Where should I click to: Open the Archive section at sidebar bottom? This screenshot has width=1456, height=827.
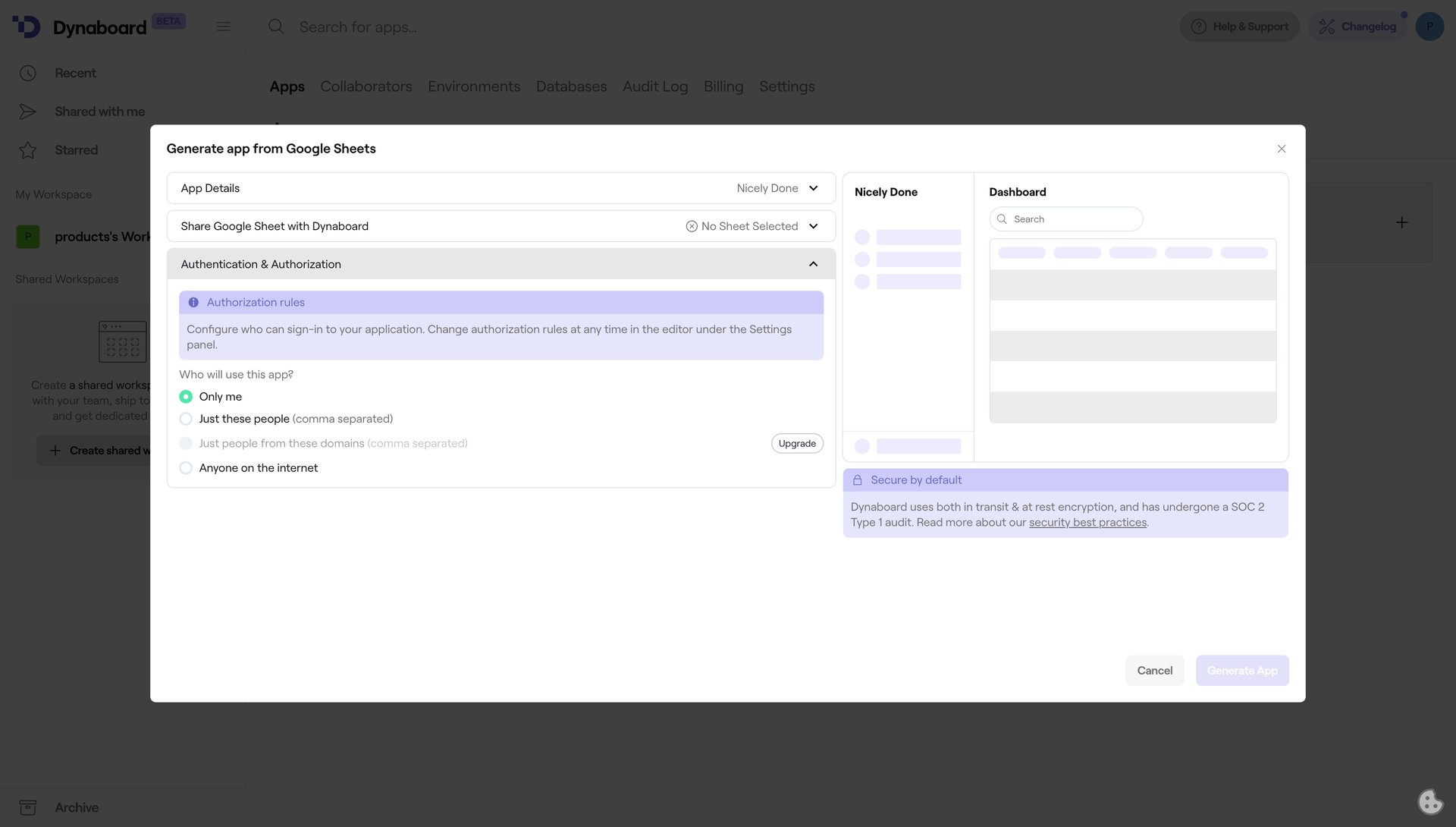click(76, 807)
